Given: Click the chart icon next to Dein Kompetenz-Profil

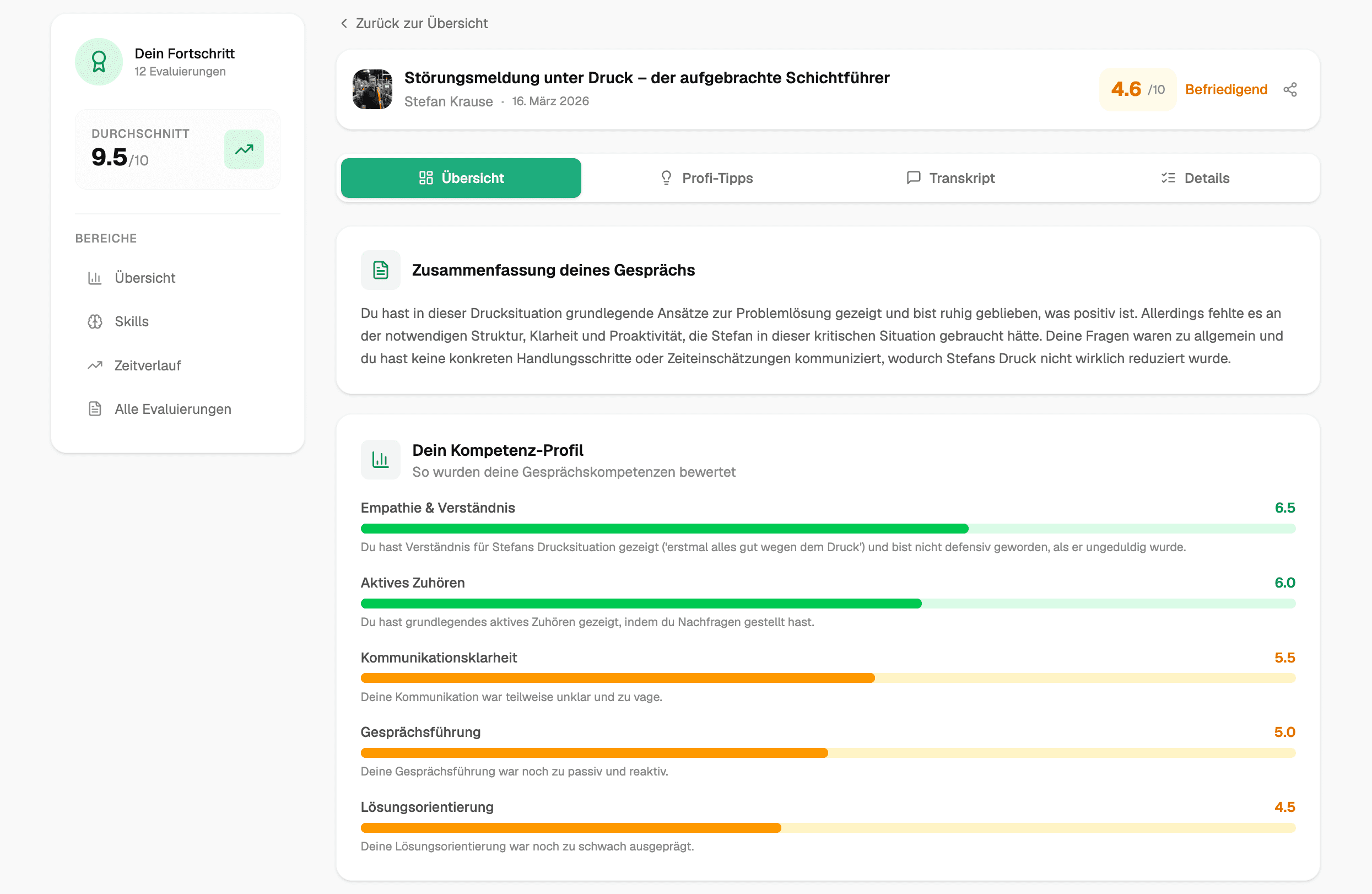Looking at the screenshot, I should tap(381, 459).
